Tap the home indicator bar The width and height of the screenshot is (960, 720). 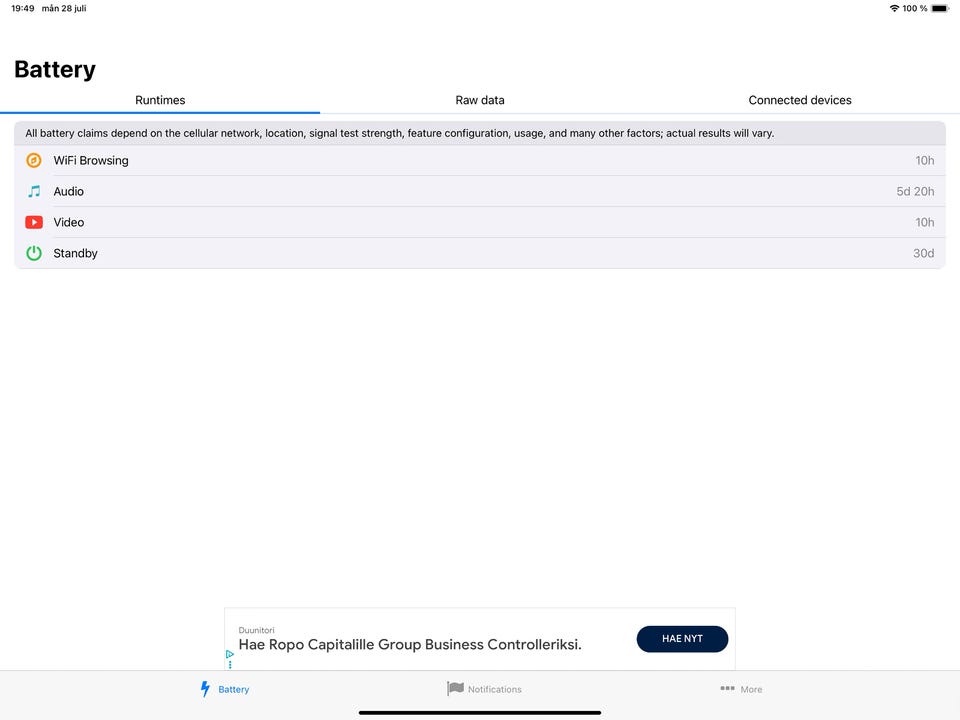[x=480, y=713]
